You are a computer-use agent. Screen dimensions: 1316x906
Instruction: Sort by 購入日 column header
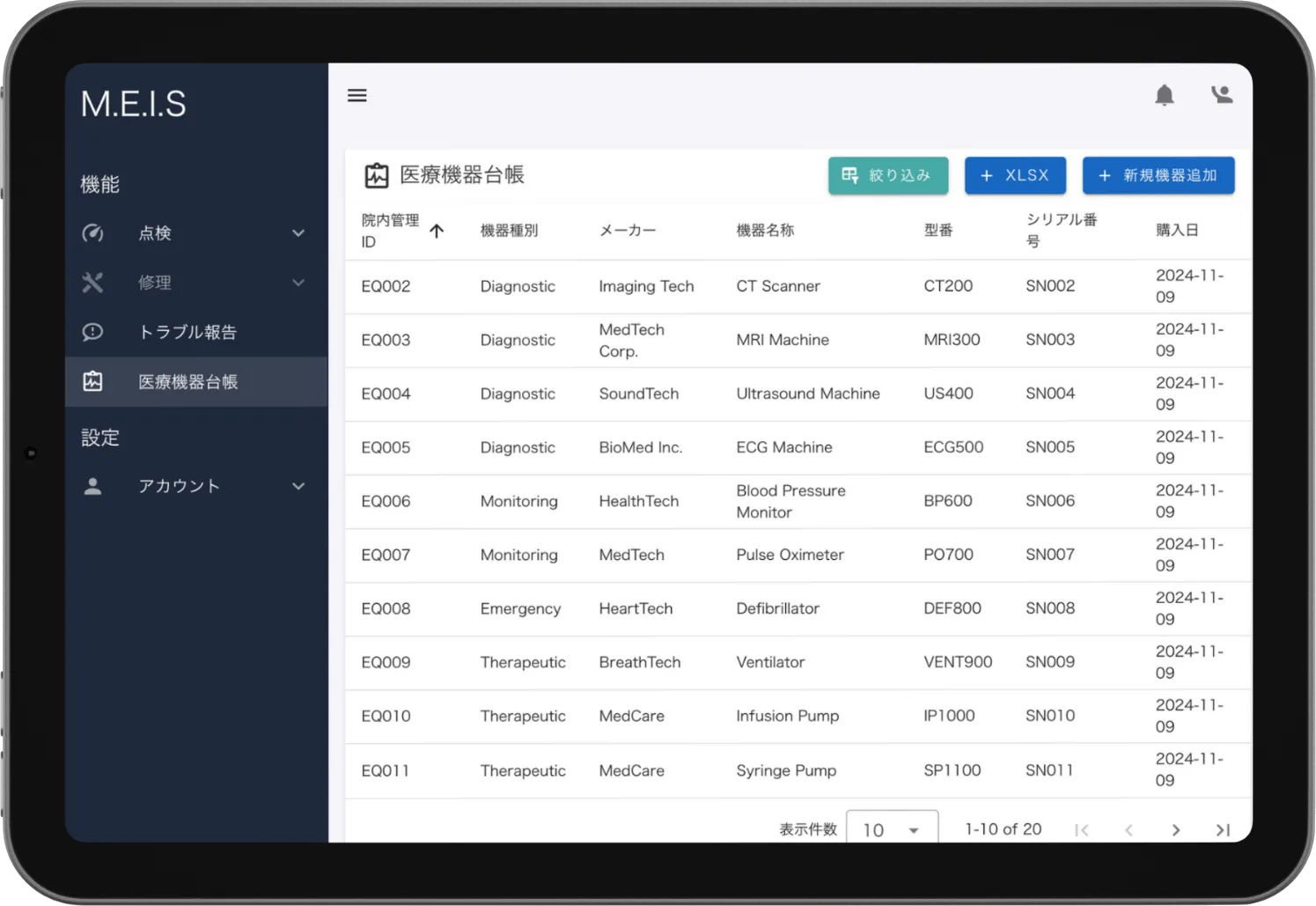(x=1177, y=230)
